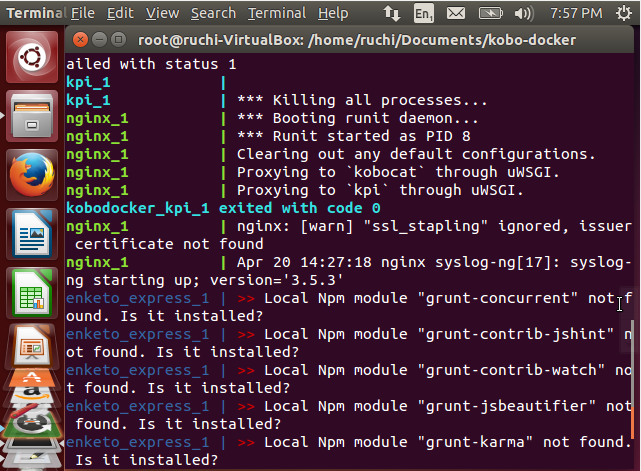
Task: Open the En keyboard input indicator
Action: (424, 13)
